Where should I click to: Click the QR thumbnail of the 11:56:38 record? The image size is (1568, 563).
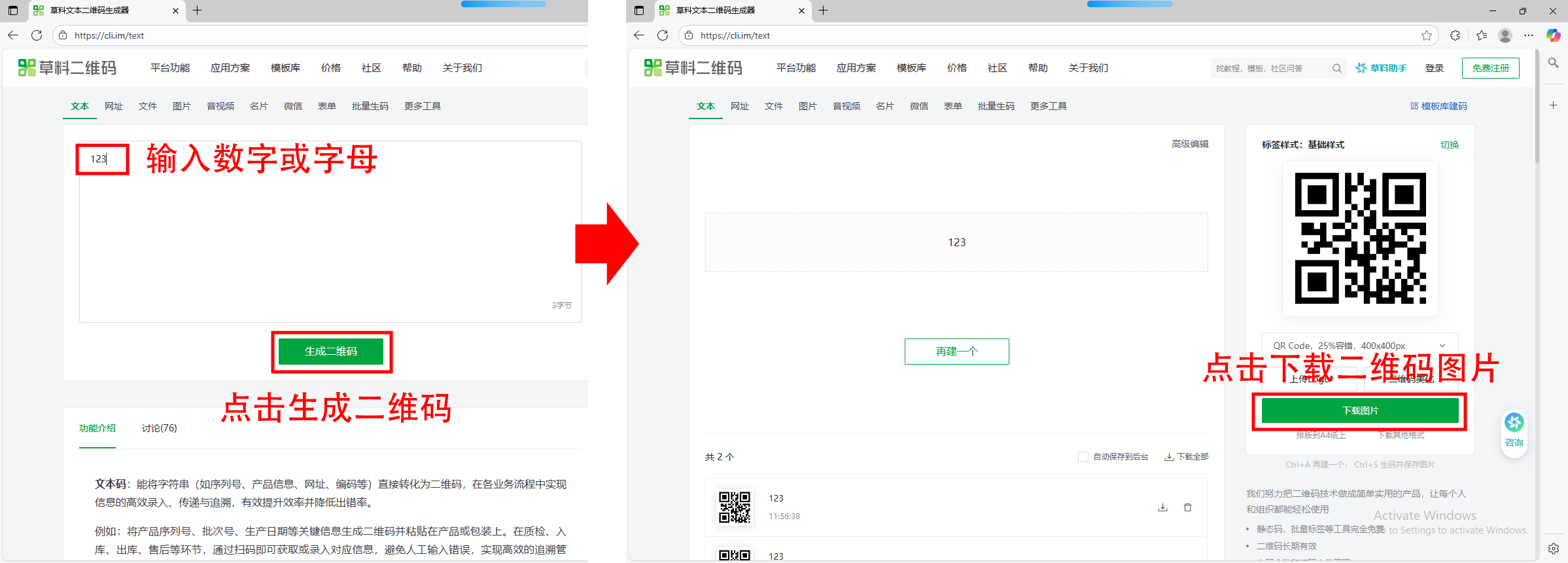[735, 507]
